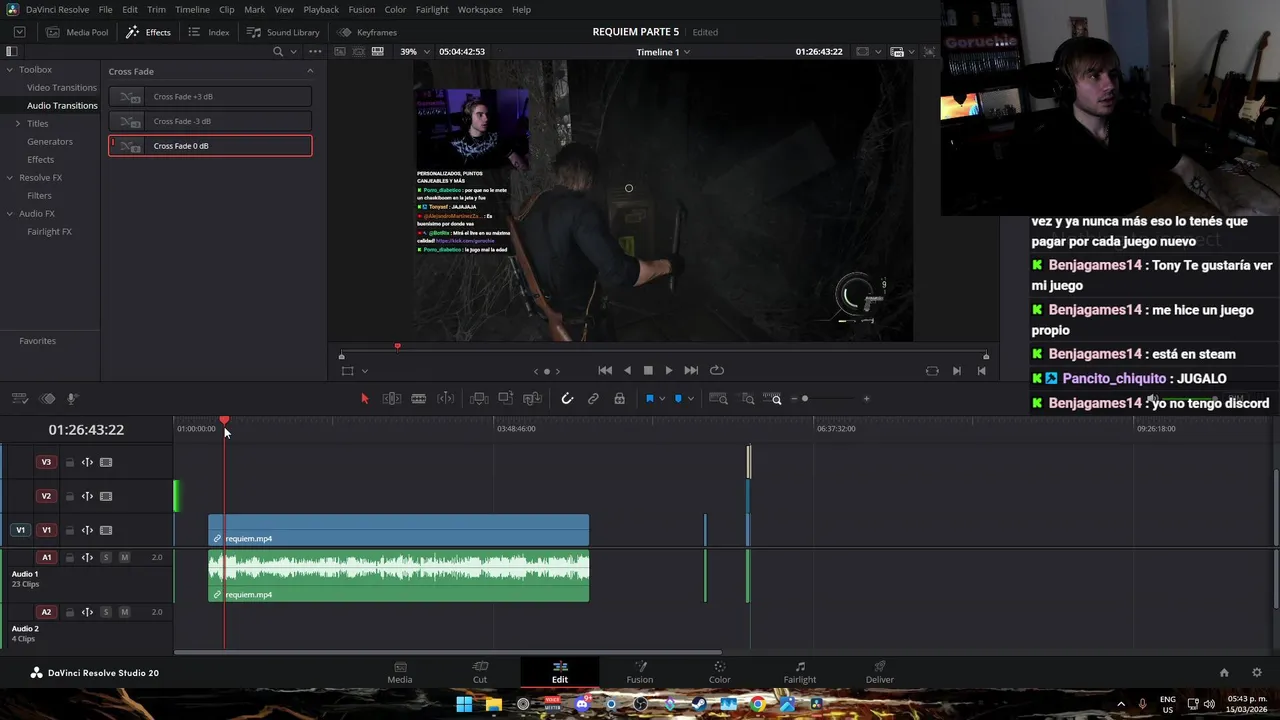Open the Marker color dropdown arrow
Screen dimensions: 1280x720
pos(690,398)
